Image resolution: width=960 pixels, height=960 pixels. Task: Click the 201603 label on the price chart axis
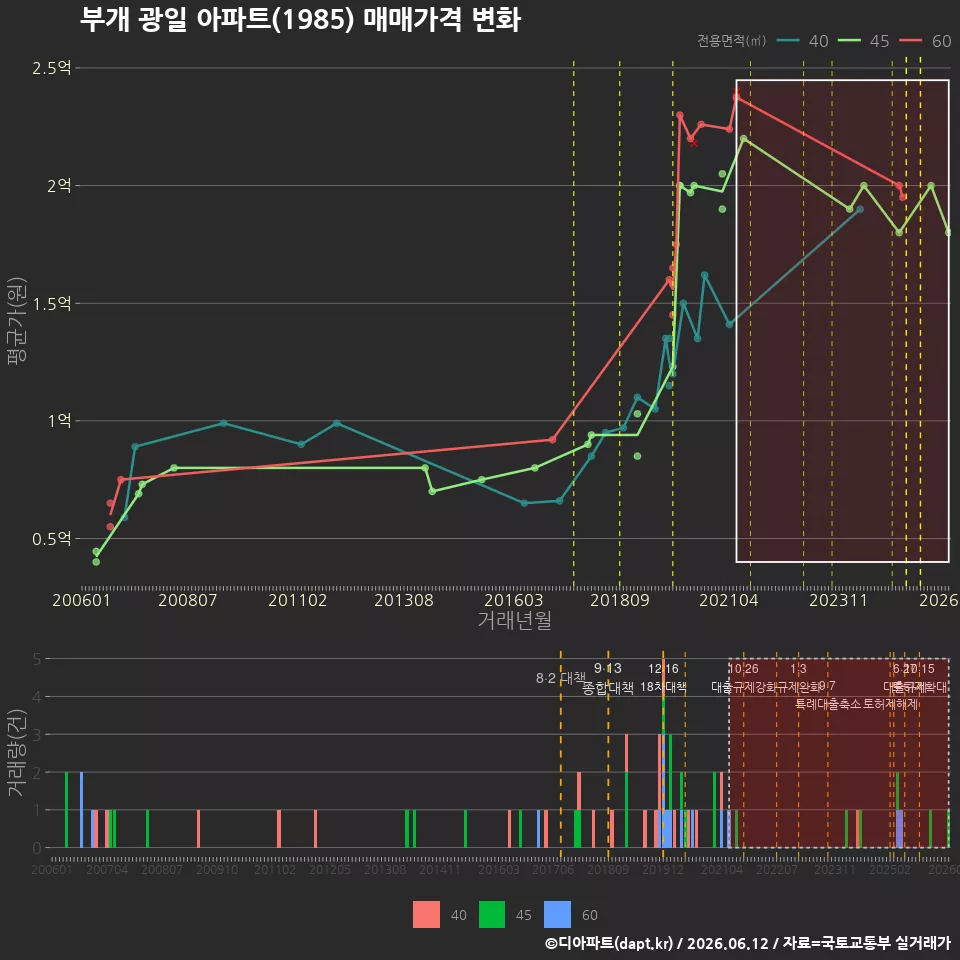pyautogui.click(x=514, y=600)
